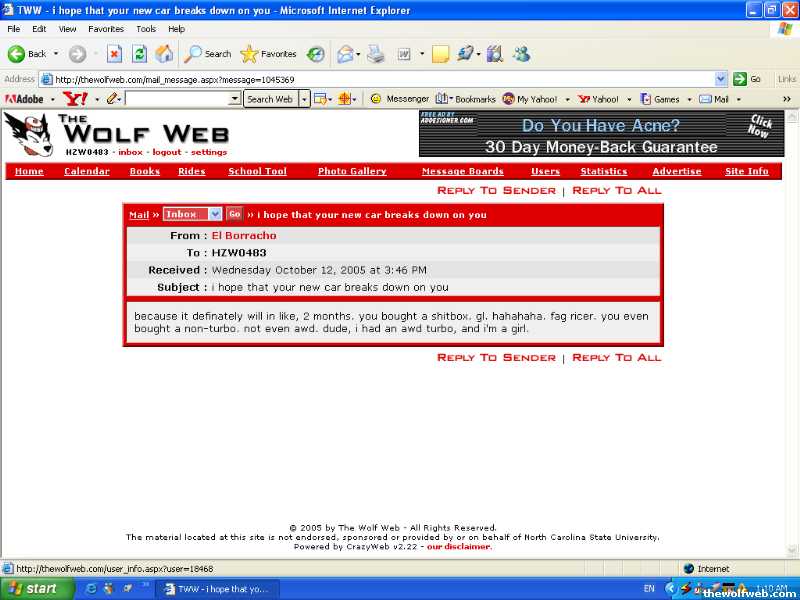Screen dimensions: 800x600
Task: Expand the Yahoo search box dropdown
Action: pos(235,99)
